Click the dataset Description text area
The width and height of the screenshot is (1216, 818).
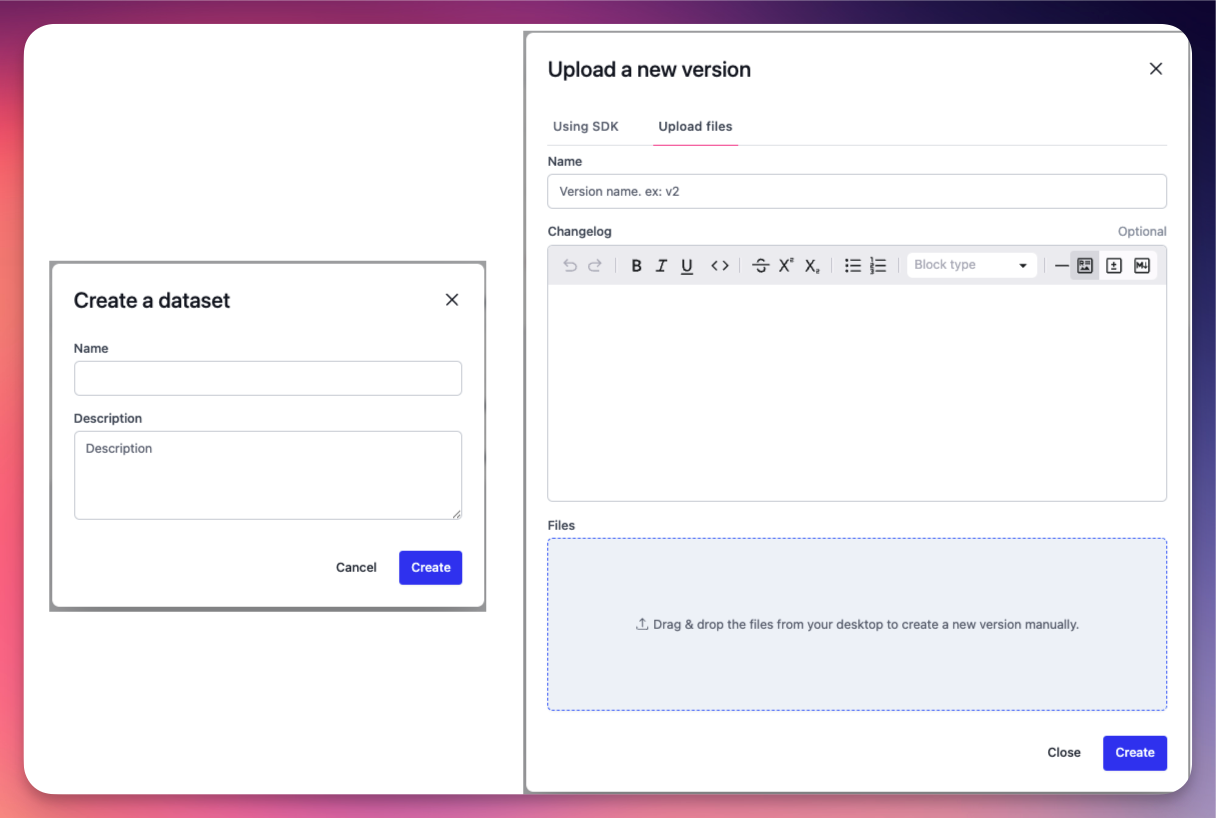tap(268, 475)
